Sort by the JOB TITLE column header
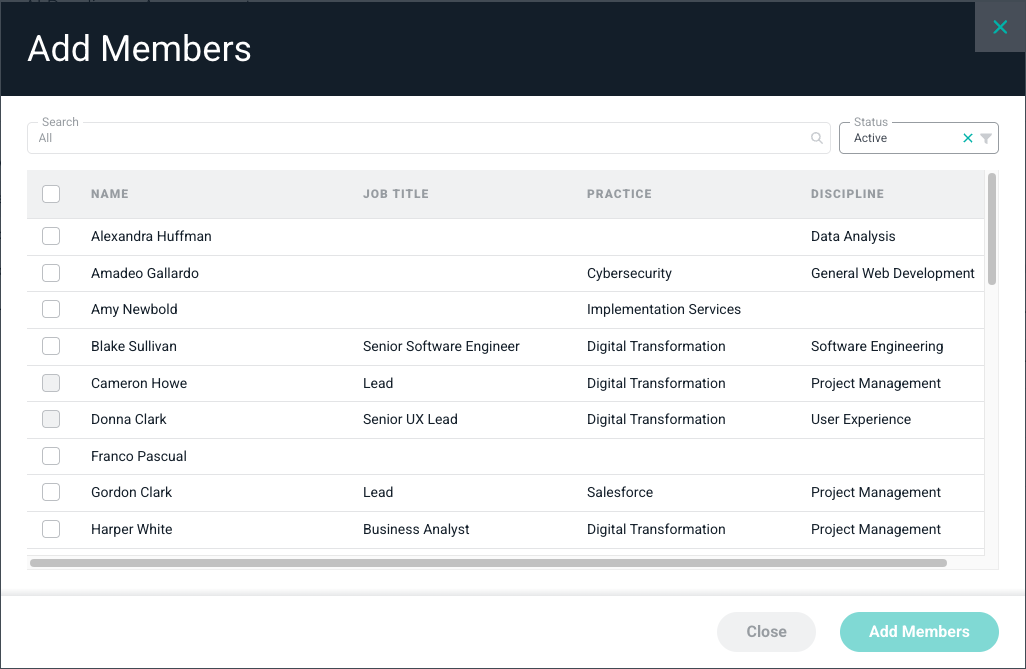The image size is (1026, 669). coord(395,194)
